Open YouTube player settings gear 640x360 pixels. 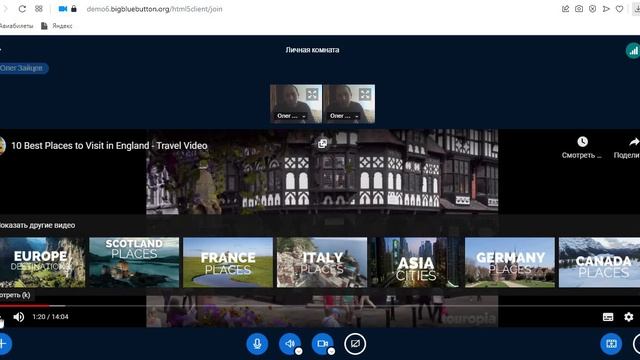629,317
